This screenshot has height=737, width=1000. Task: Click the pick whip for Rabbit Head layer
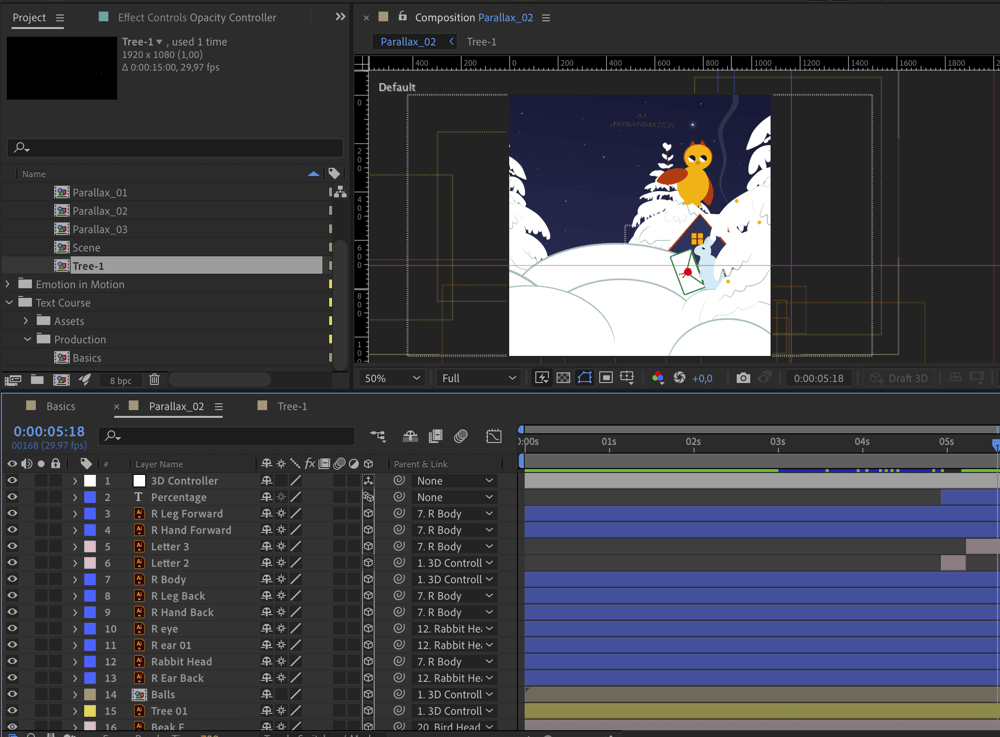[399, 662]
